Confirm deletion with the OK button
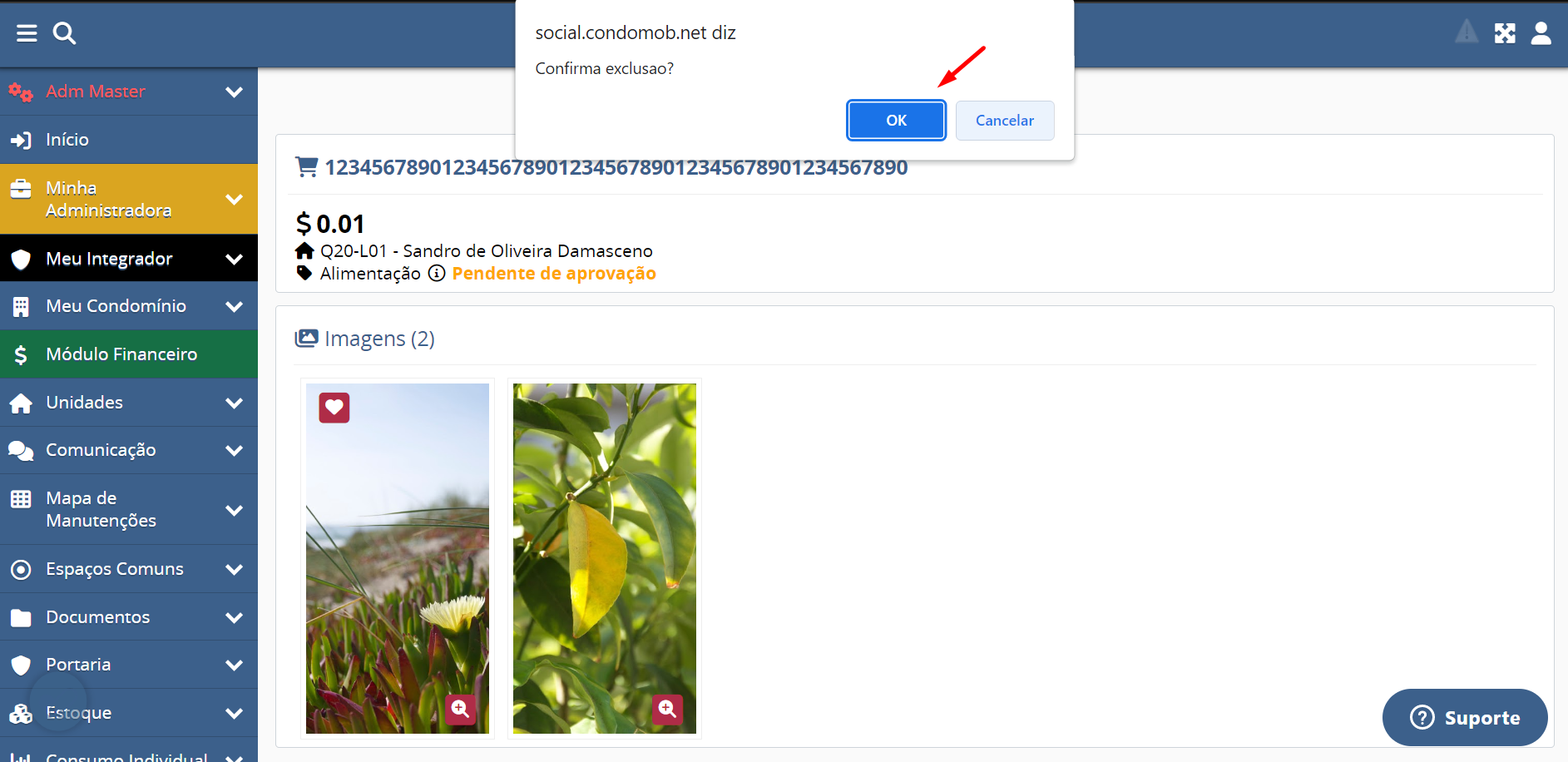The image size is (1568, 762). click(896, 121)
